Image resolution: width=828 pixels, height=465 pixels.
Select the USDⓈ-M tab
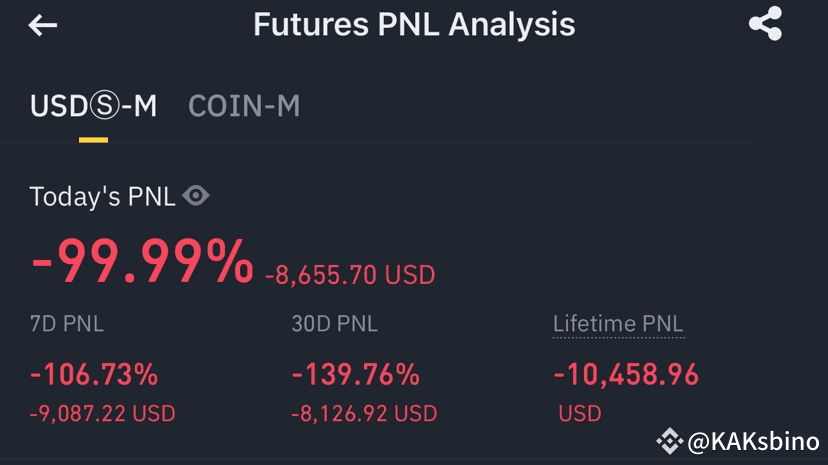pyautogui.click(x=93, y=106)
